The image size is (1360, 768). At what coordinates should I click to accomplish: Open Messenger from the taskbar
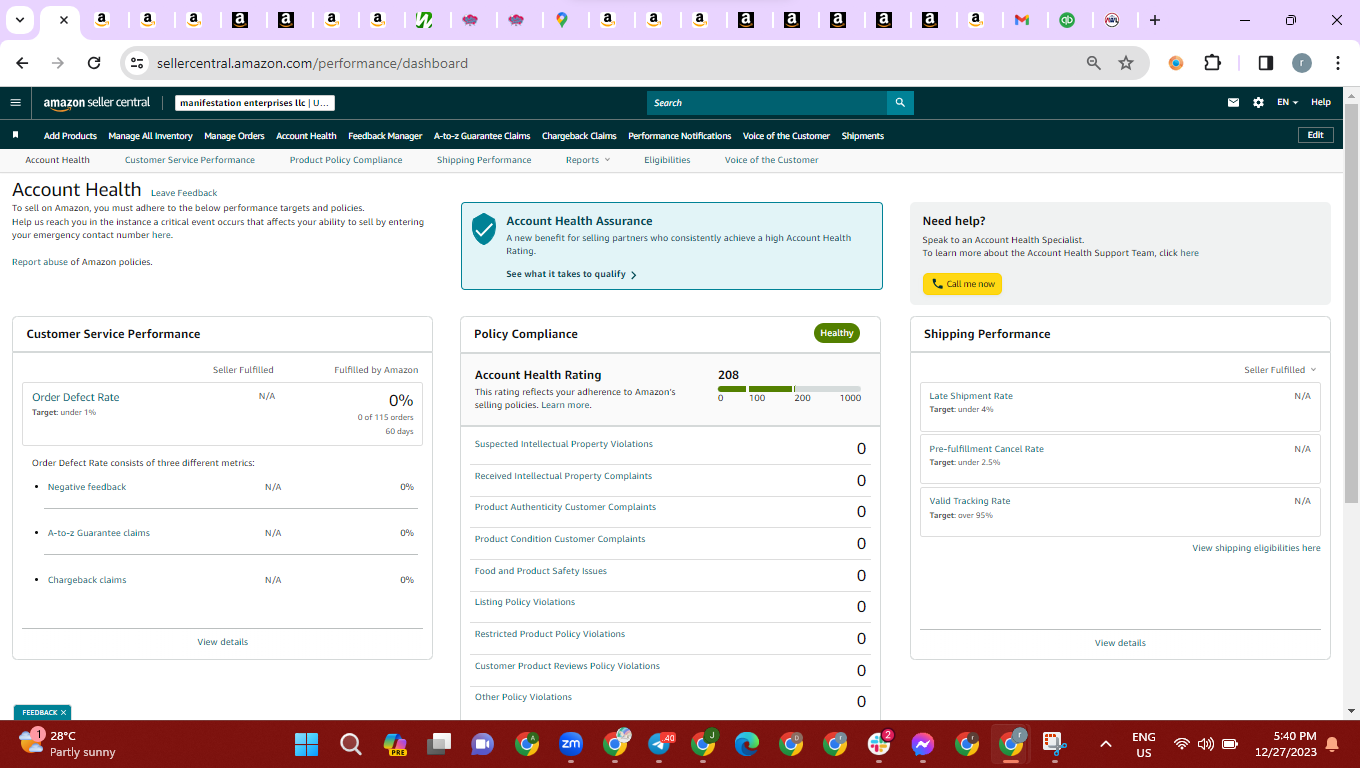click(x=923, y=744)
